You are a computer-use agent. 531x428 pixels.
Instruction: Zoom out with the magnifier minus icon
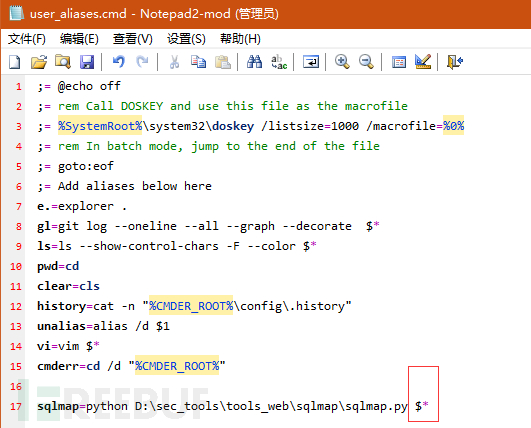point(366,62)
